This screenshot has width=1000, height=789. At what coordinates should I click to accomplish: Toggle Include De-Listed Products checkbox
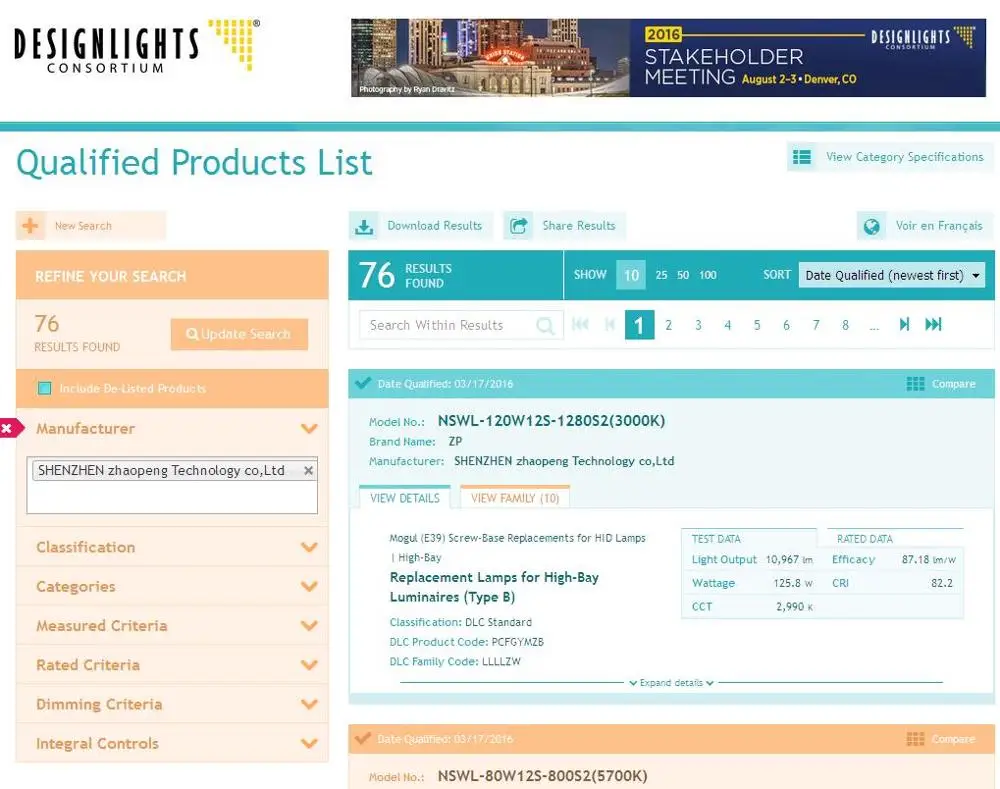45,388
